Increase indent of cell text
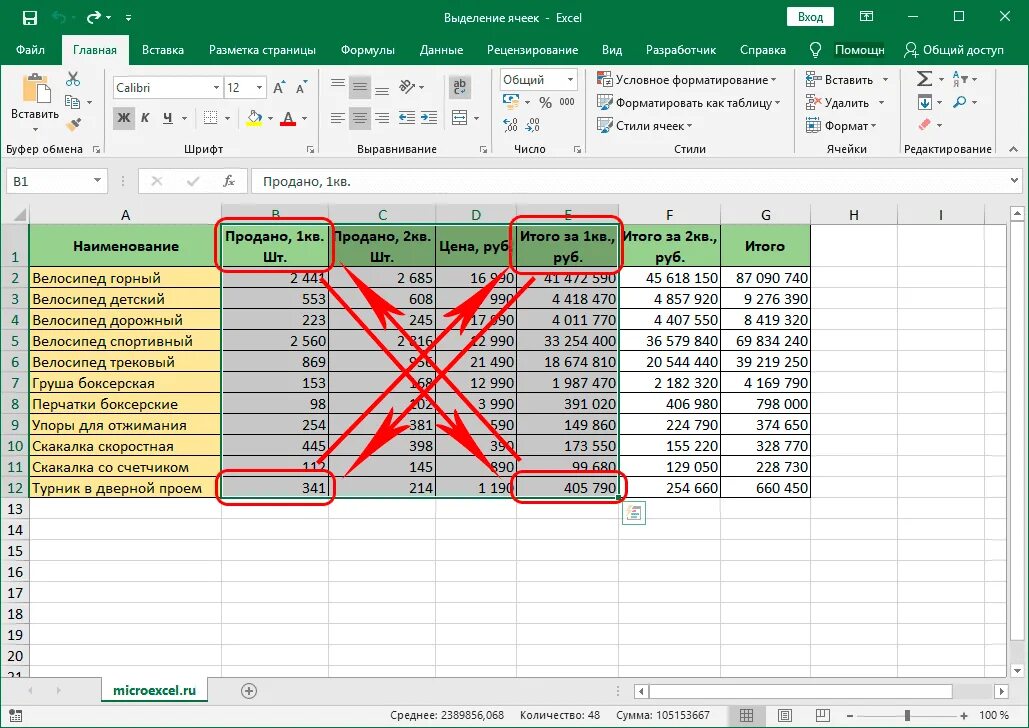 pos(429,118)
